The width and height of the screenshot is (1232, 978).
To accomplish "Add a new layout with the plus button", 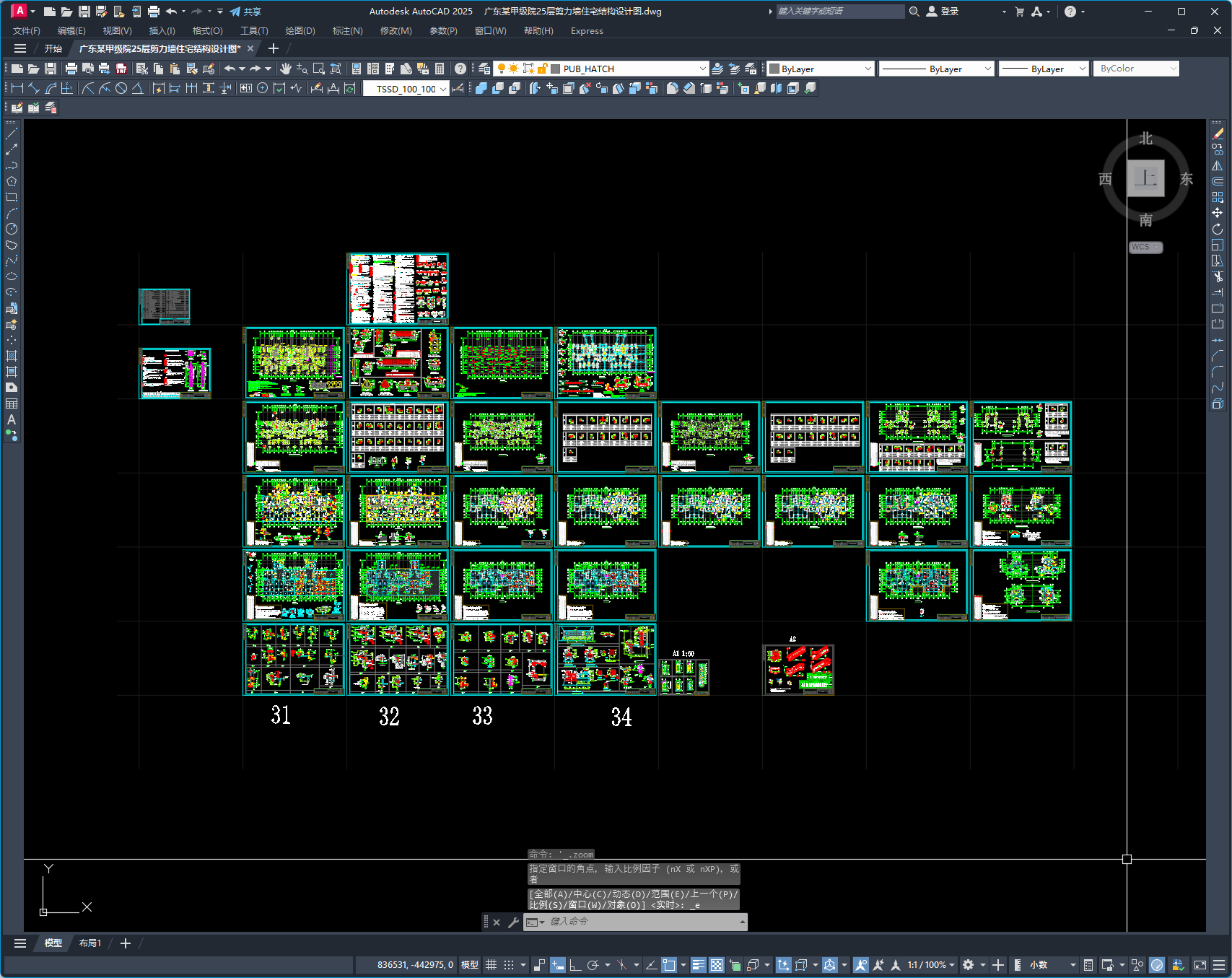I will click(x=126, y=943).
